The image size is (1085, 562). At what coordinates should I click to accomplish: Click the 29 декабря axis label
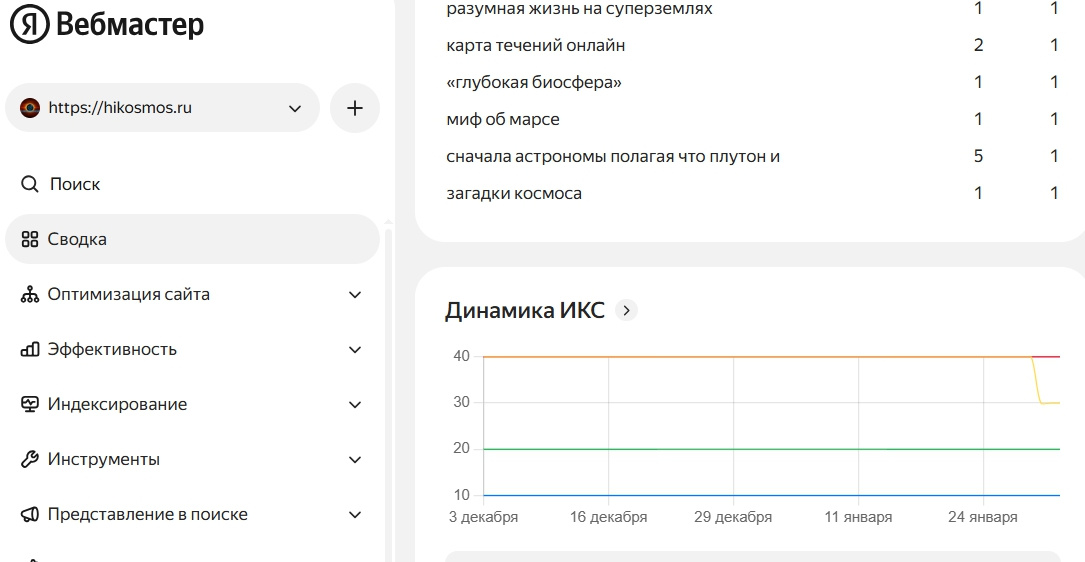(x=733, y=517)
